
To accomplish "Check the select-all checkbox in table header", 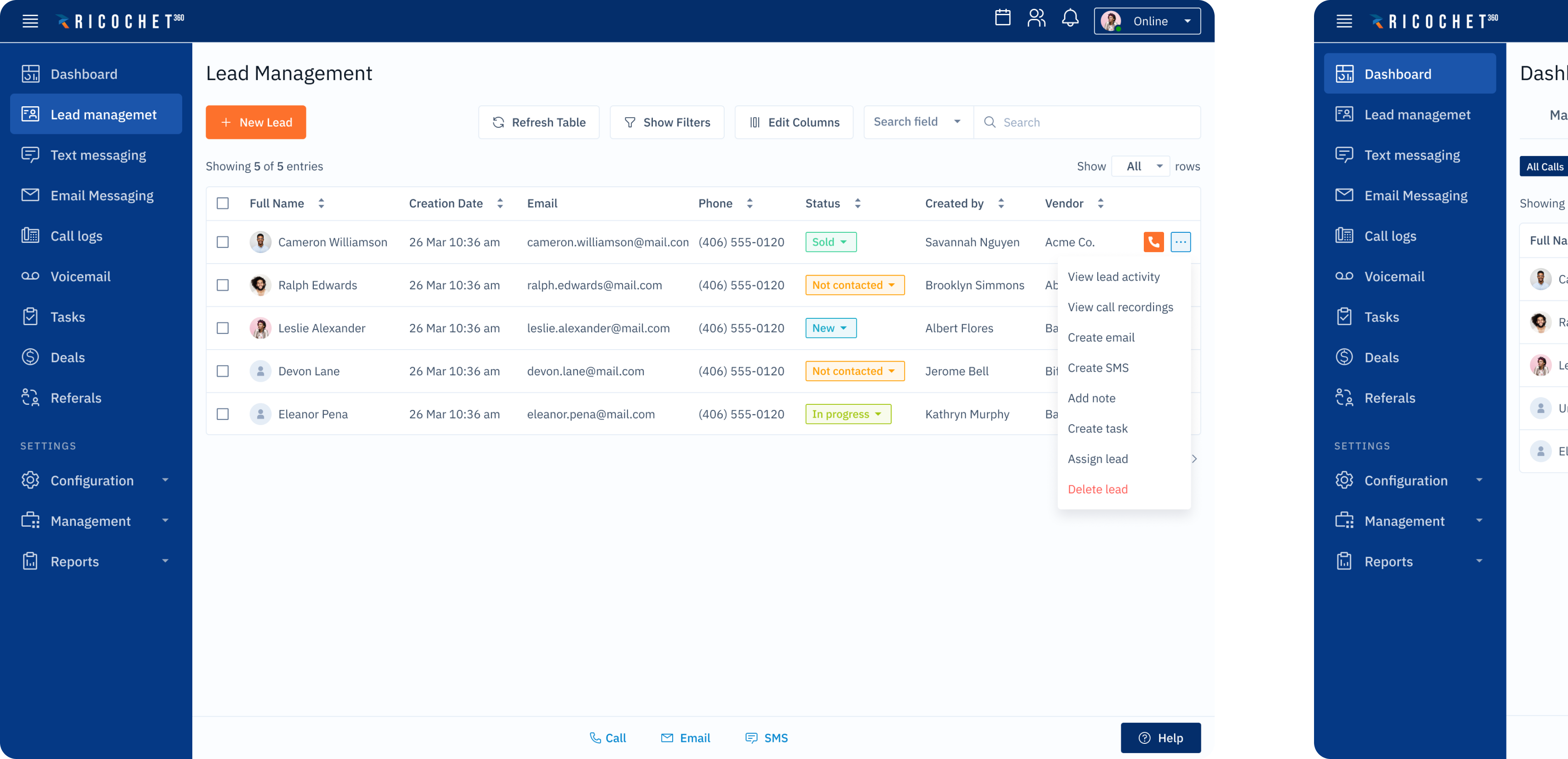I will click(223, 203).
